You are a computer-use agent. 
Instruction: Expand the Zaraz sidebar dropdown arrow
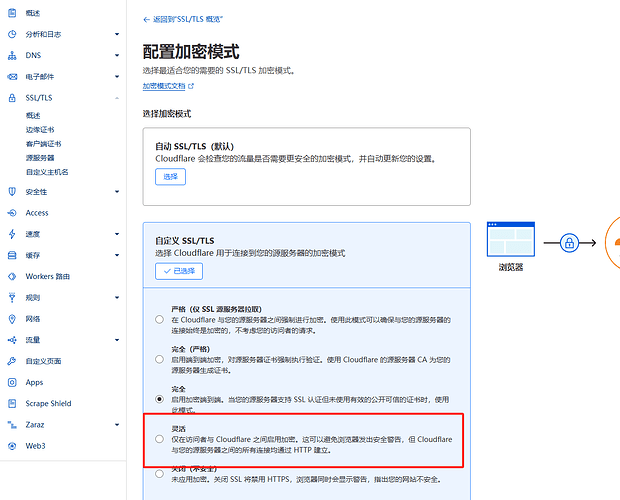(x=117, y=425)
